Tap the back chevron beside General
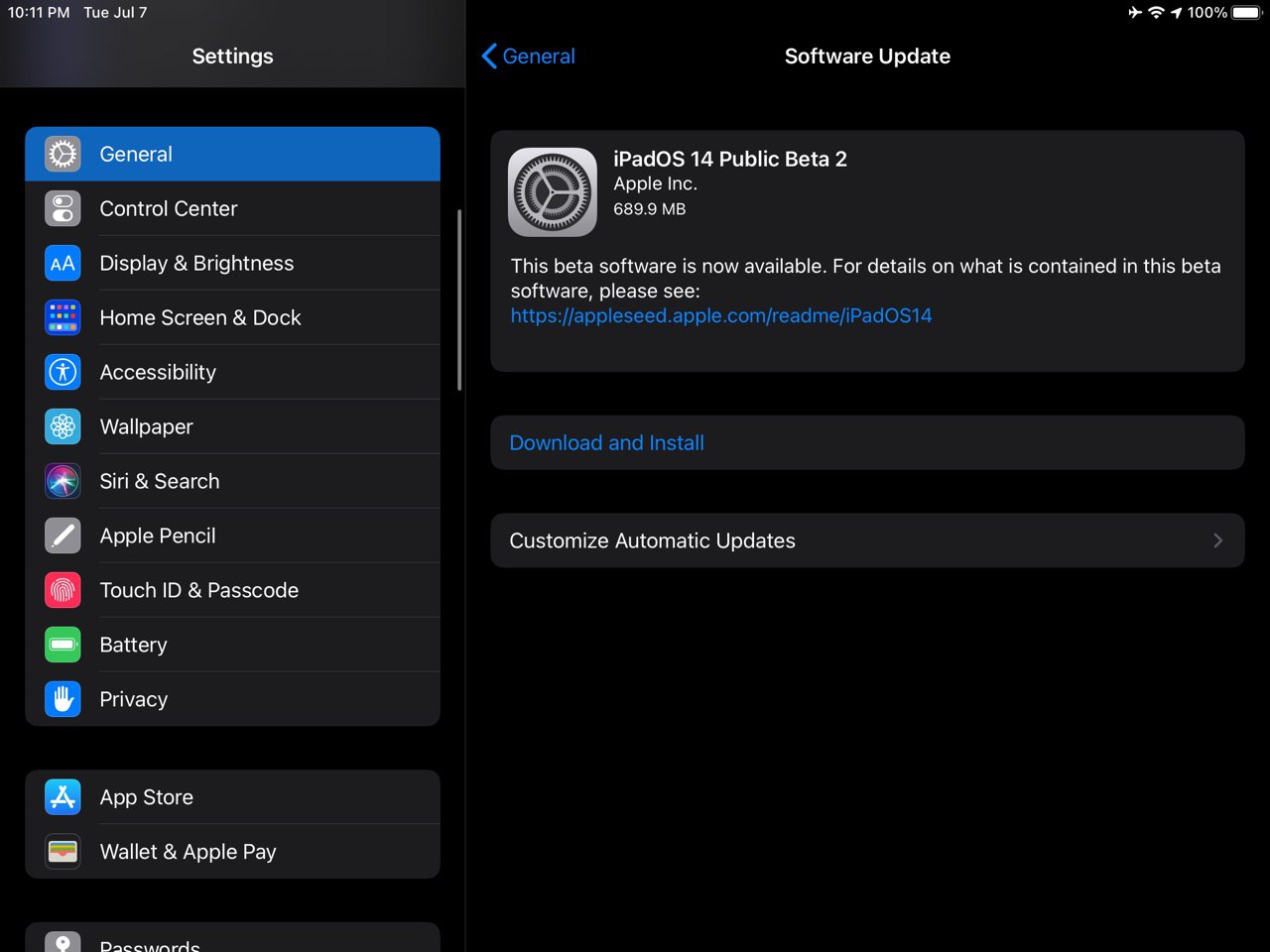The height and width of the screenshot is (952, 1270). click(x=489, y=57)
